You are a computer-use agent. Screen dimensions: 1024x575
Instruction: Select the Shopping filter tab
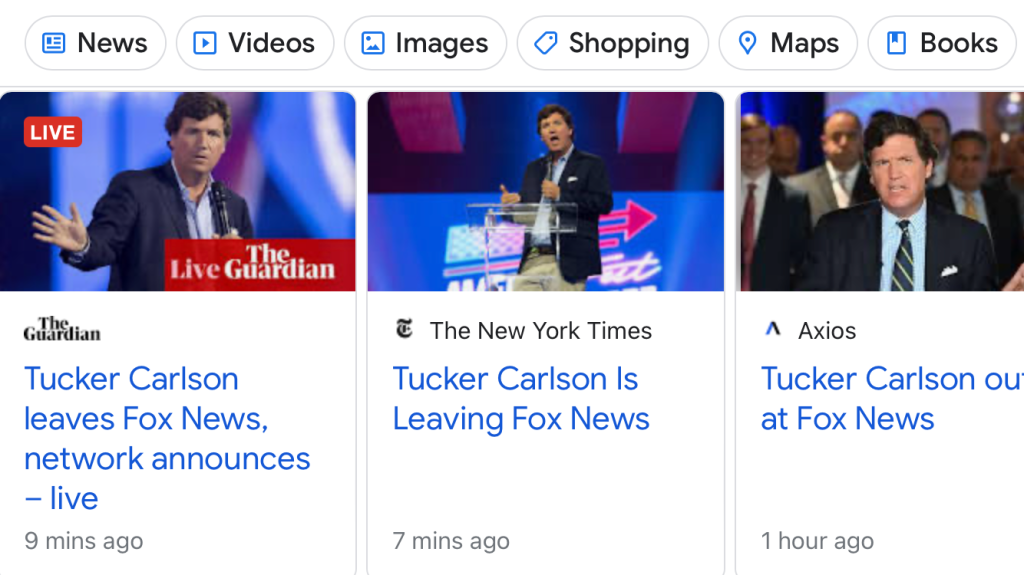pyautogui.click(x=612, y=43)
